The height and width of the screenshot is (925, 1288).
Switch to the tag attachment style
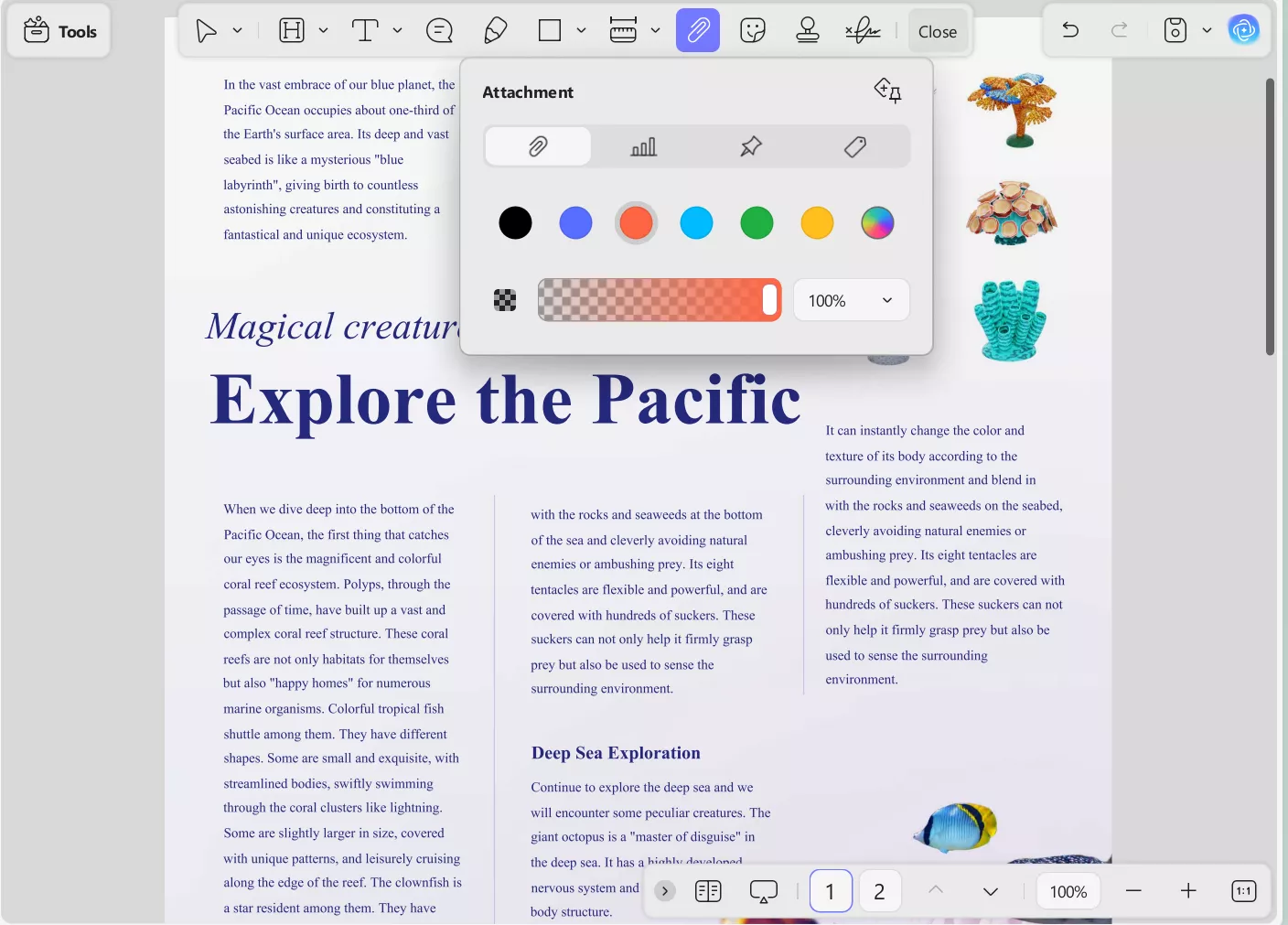click(x=855, y=146)
